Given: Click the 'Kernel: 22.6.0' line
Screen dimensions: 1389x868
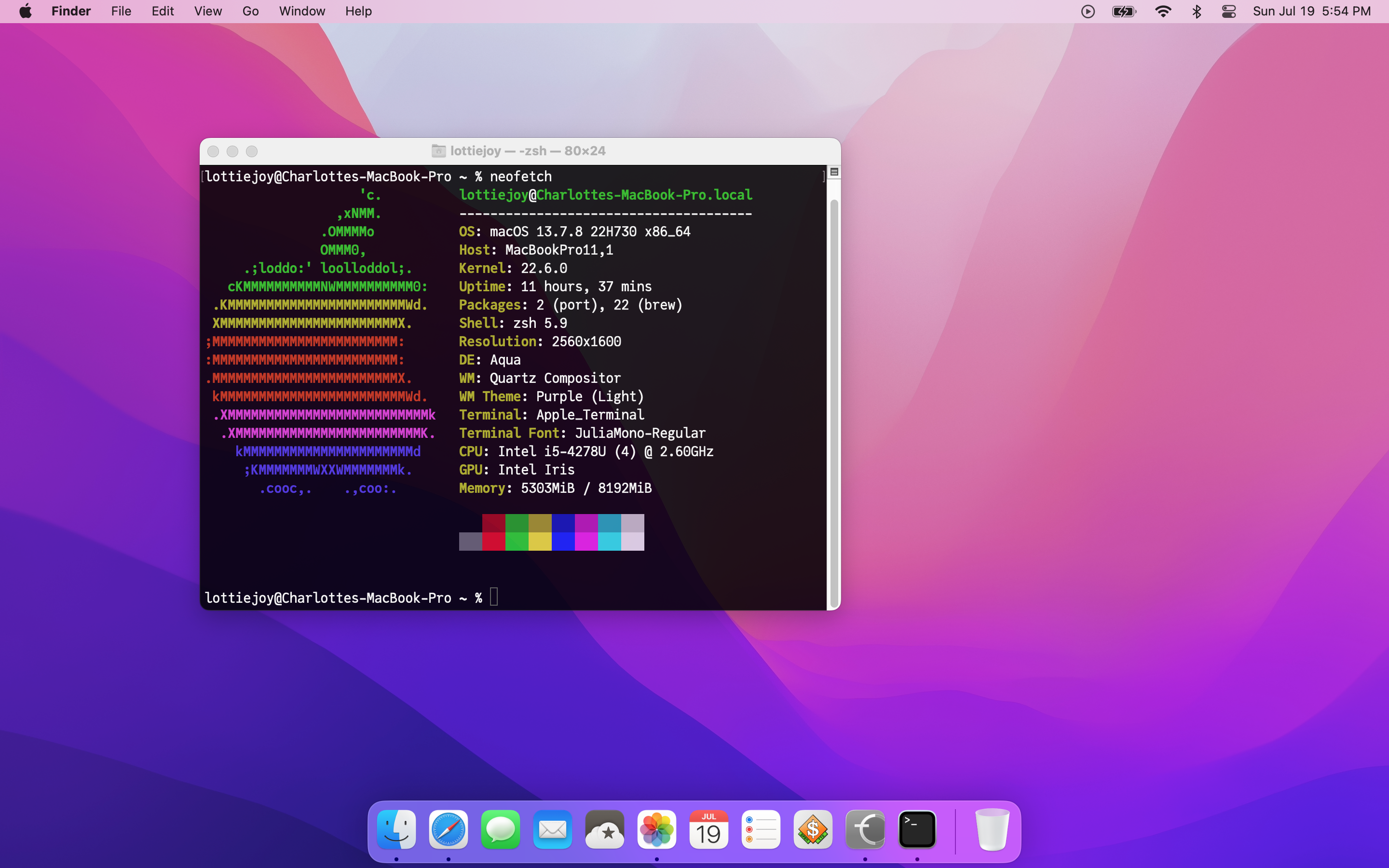Looking at the screenshot, I should 513,268.
